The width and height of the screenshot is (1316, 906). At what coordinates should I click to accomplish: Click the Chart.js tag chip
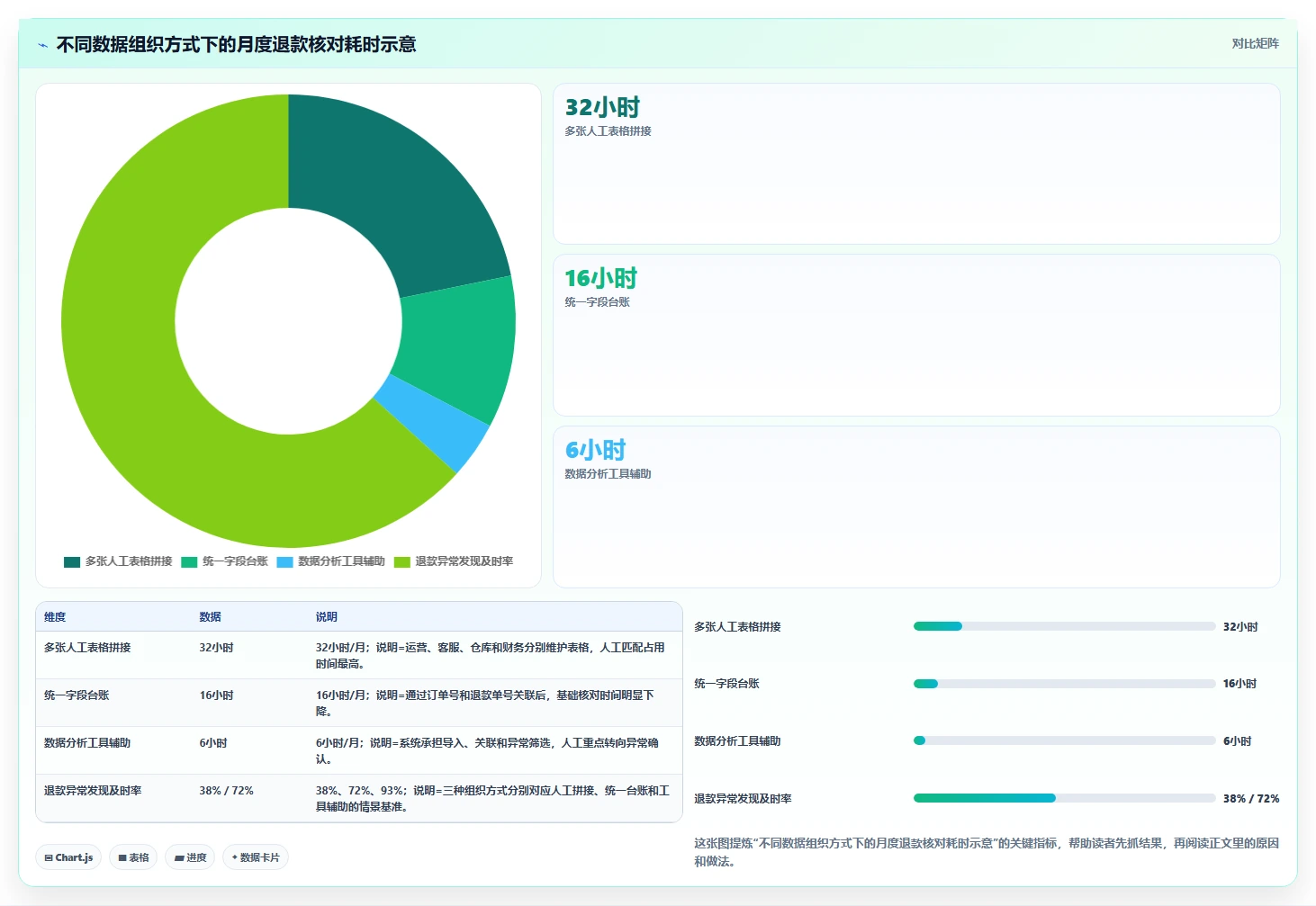click(x=68, y=857)
